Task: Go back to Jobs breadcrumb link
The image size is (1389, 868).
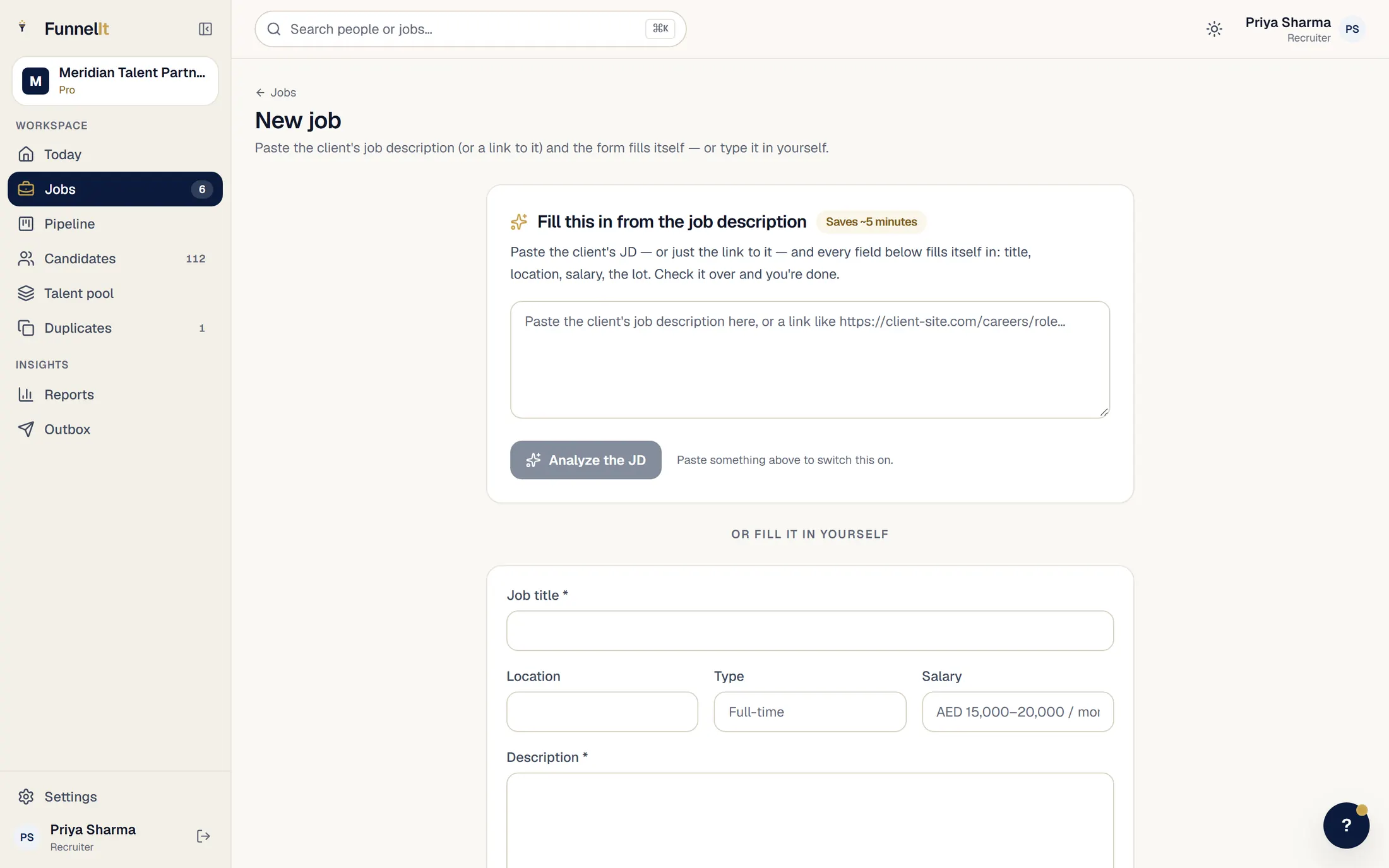Action: point(276,92)
